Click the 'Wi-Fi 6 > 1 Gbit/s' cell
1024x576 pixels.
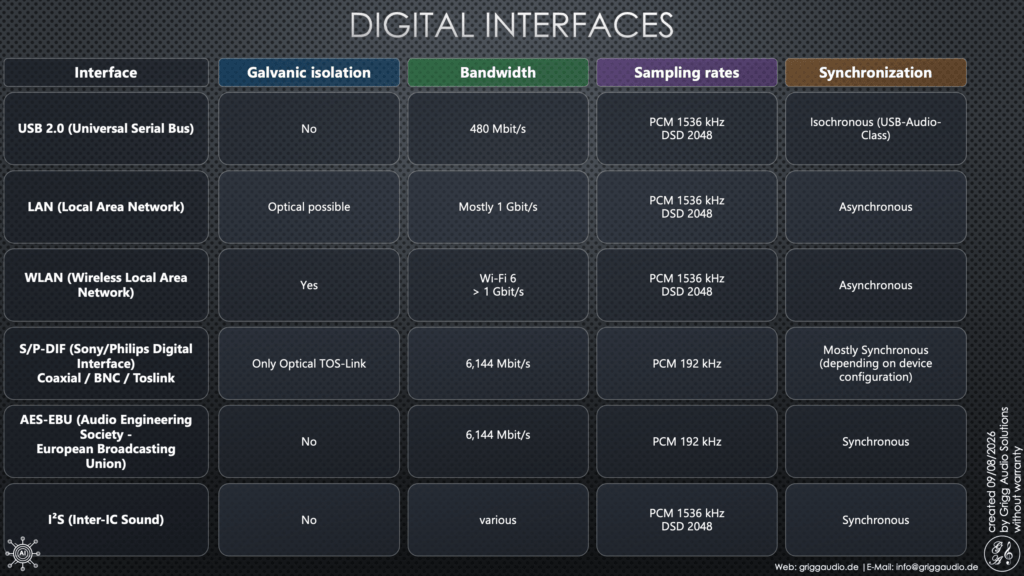(498, 285)
